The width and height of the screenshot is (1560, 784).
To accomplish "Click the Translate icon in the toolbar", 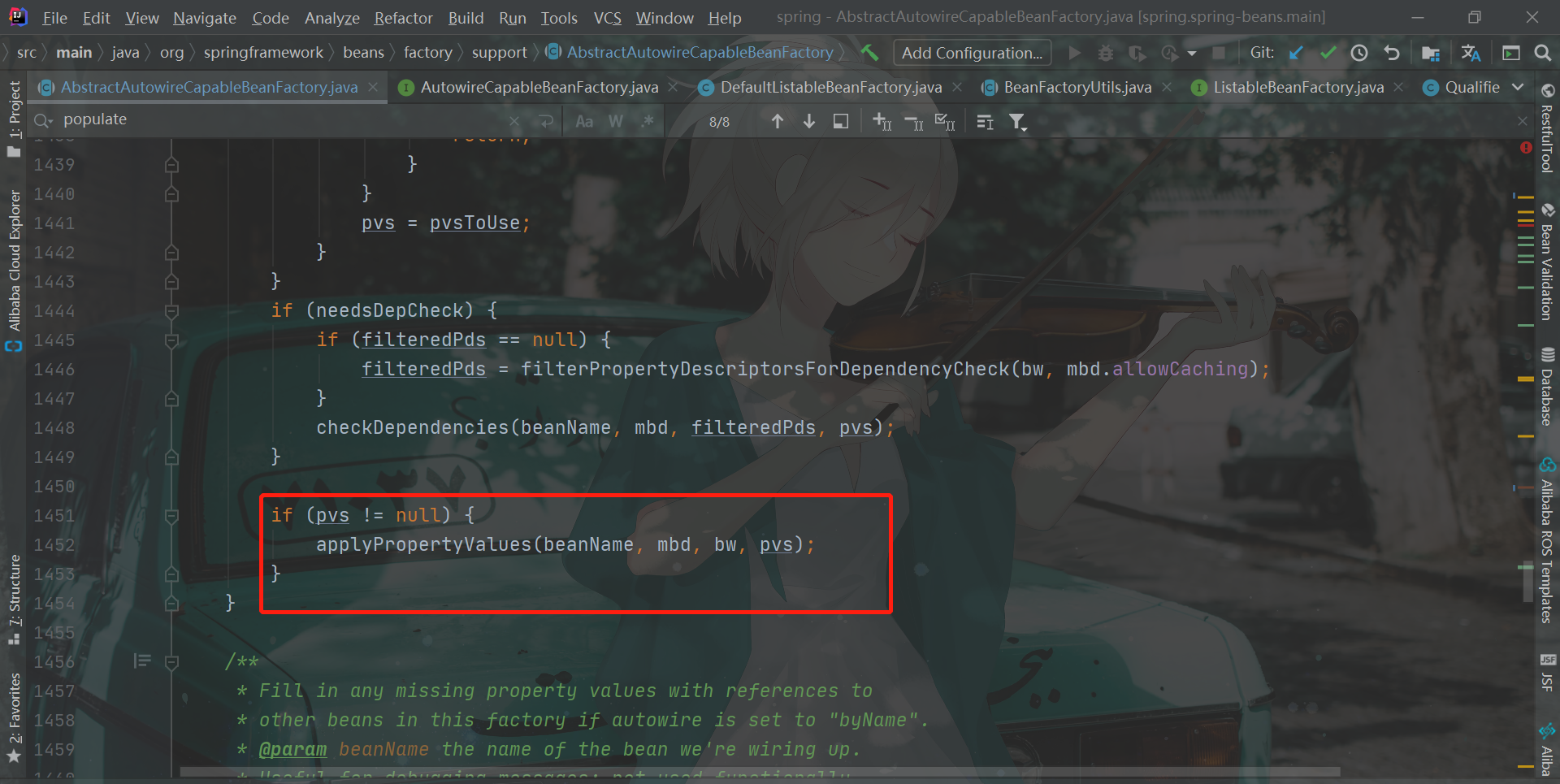I will tap(1471, 53).
